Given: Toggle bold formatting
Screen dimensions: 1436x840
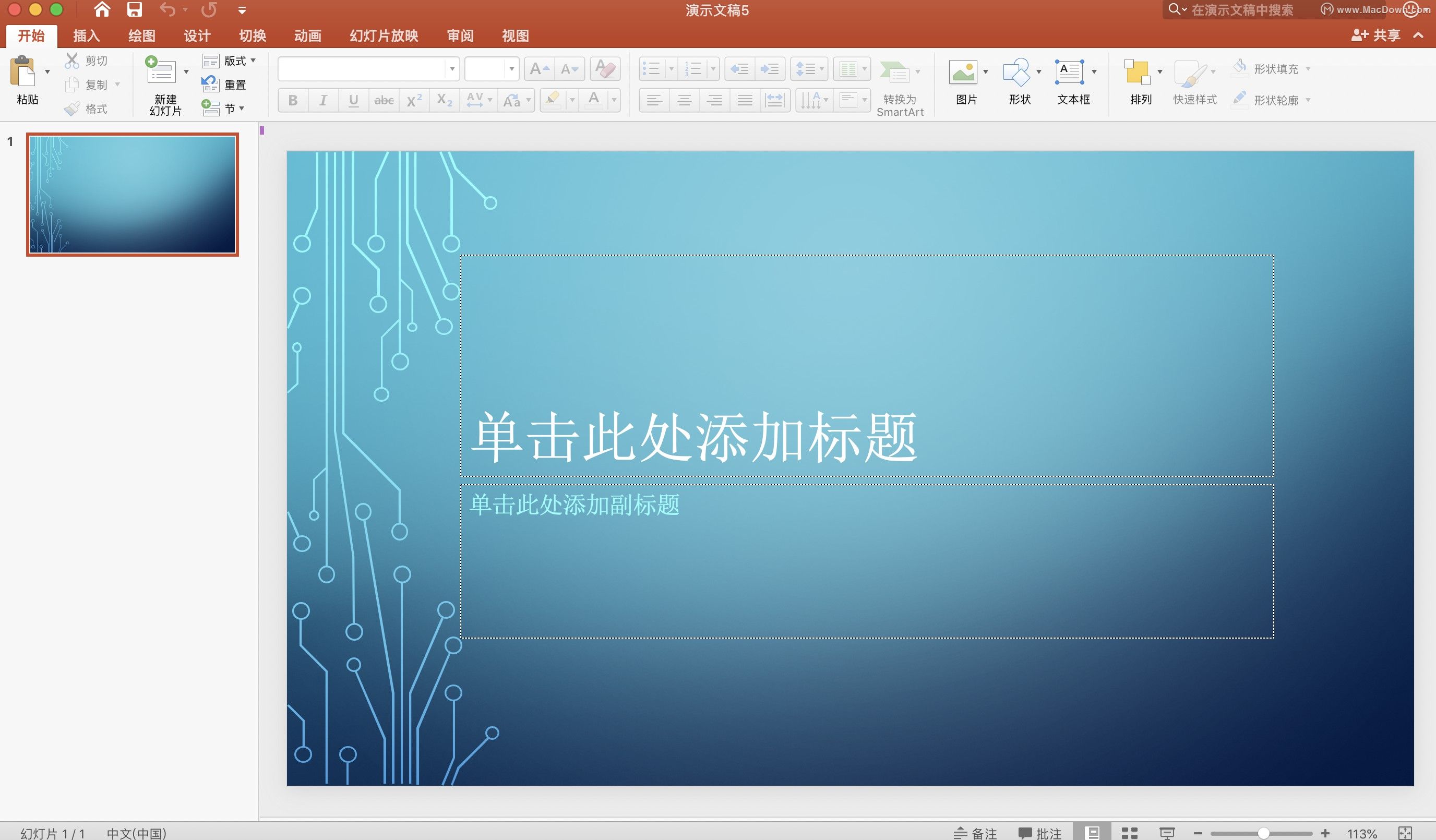Looking at the screenshot, I should 293,100.
